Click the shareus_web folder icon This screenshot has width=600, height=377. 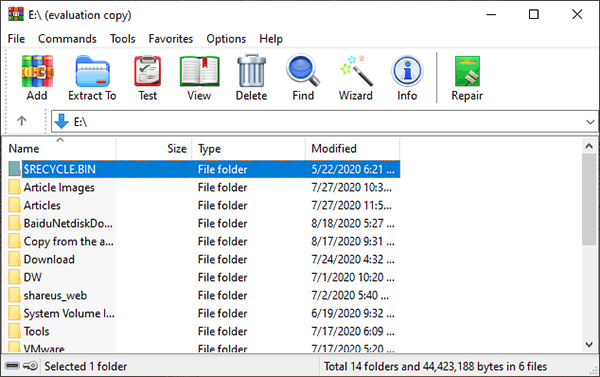[15, 295]
